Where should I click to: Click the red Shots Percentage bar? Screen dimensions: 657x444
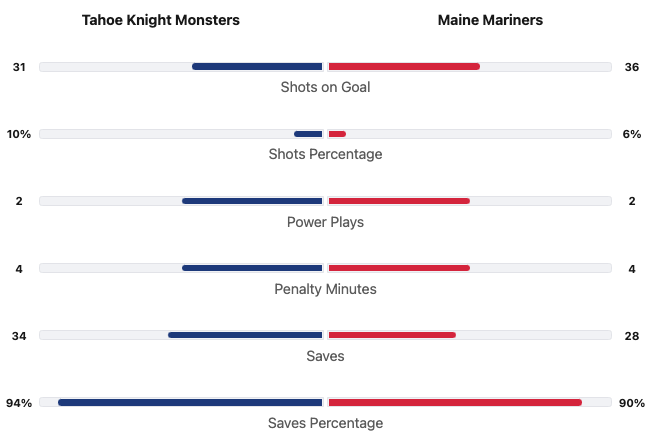(x=337, y=134)
